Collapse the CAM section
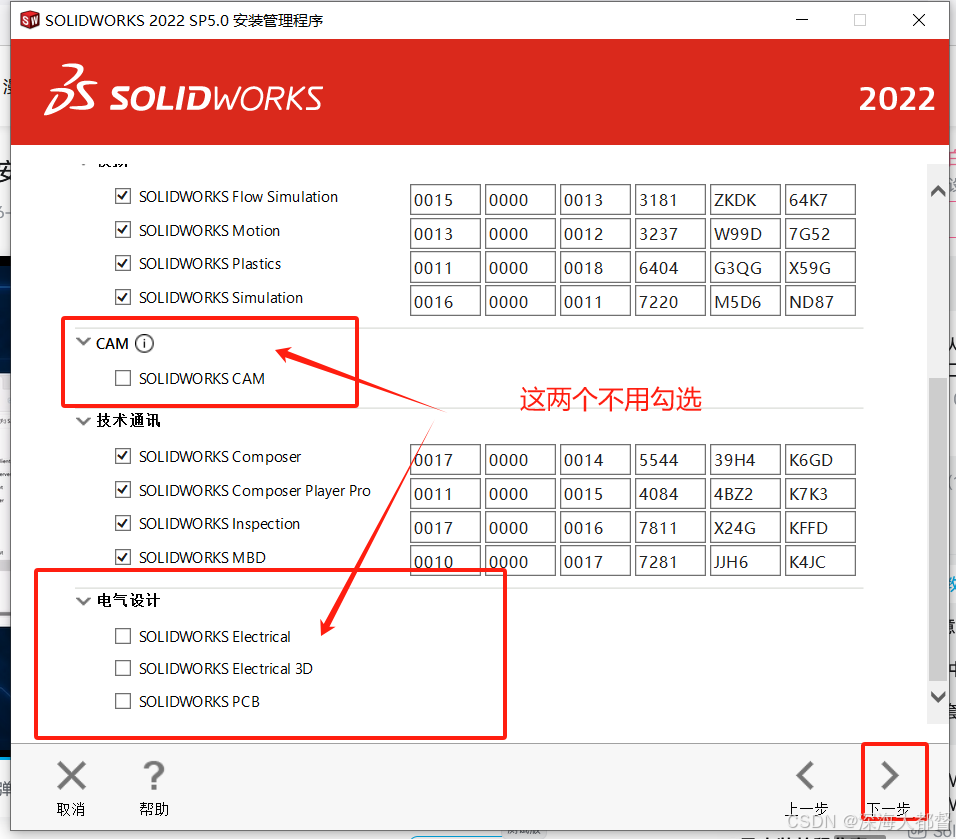The height and width of the screenshot is (839, 956). pyautogui.click(x=83, y=342)
